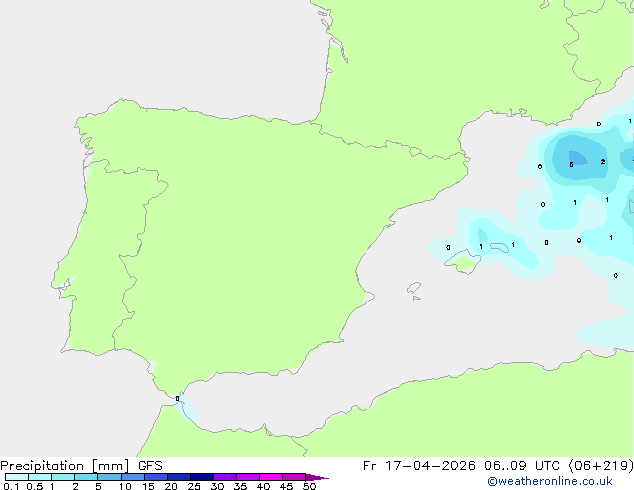
Task: Click the legend swatch between 30 and 35
Action: pyautogui.click(x=225, y=477)
